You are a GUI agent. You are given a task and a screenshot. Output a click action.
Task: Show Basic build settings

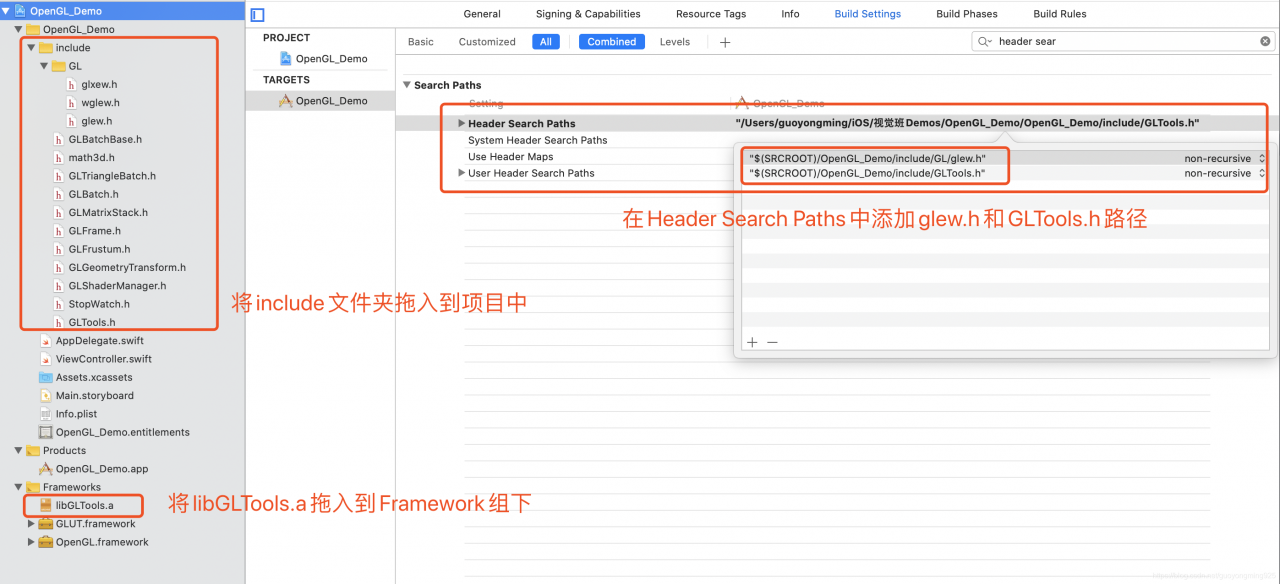421,42
